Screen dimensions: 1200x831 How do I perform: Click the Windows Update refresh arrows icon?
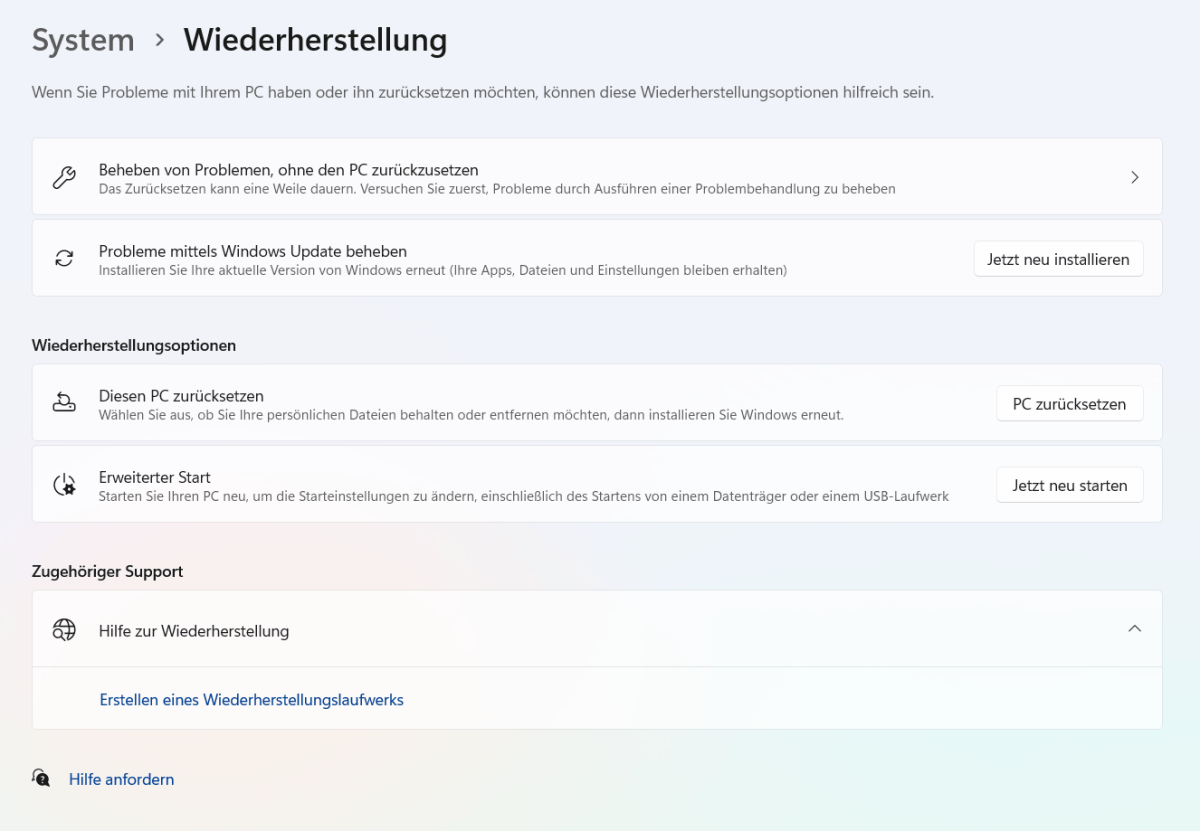64,259
